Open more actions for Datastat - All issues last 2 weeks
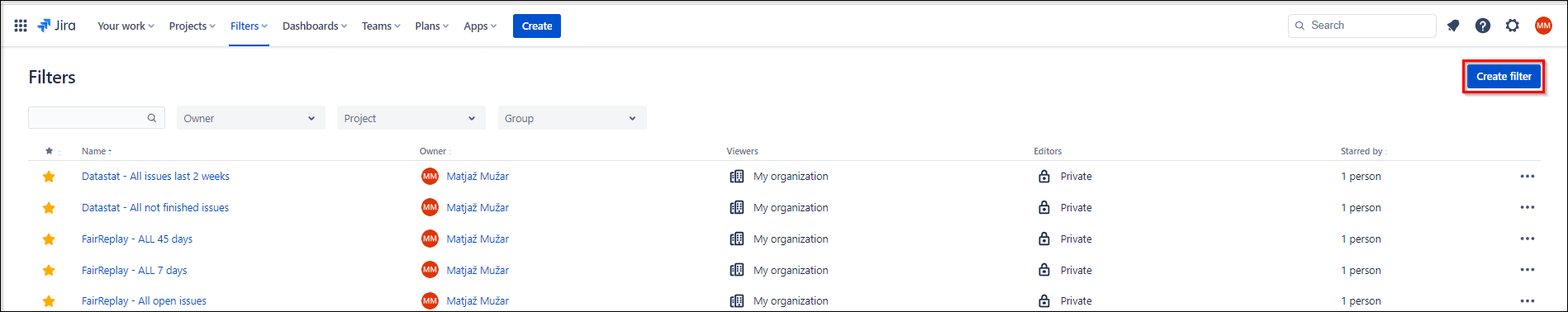The image size is (1568, 312). point(1528,177)
